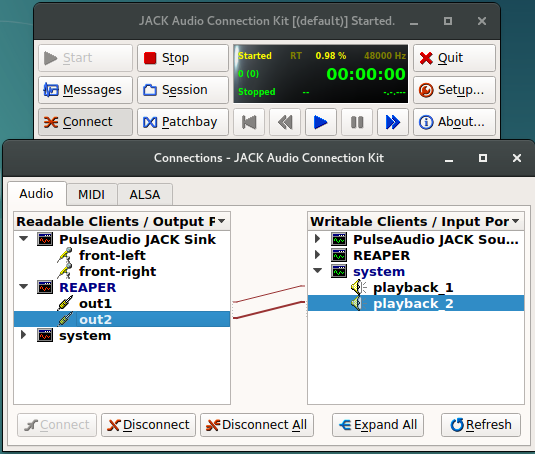The width and height of the screenshot is (535, 454).
Task: Select PulseAudio JACK Sink client name
Action: coord(138,239)
